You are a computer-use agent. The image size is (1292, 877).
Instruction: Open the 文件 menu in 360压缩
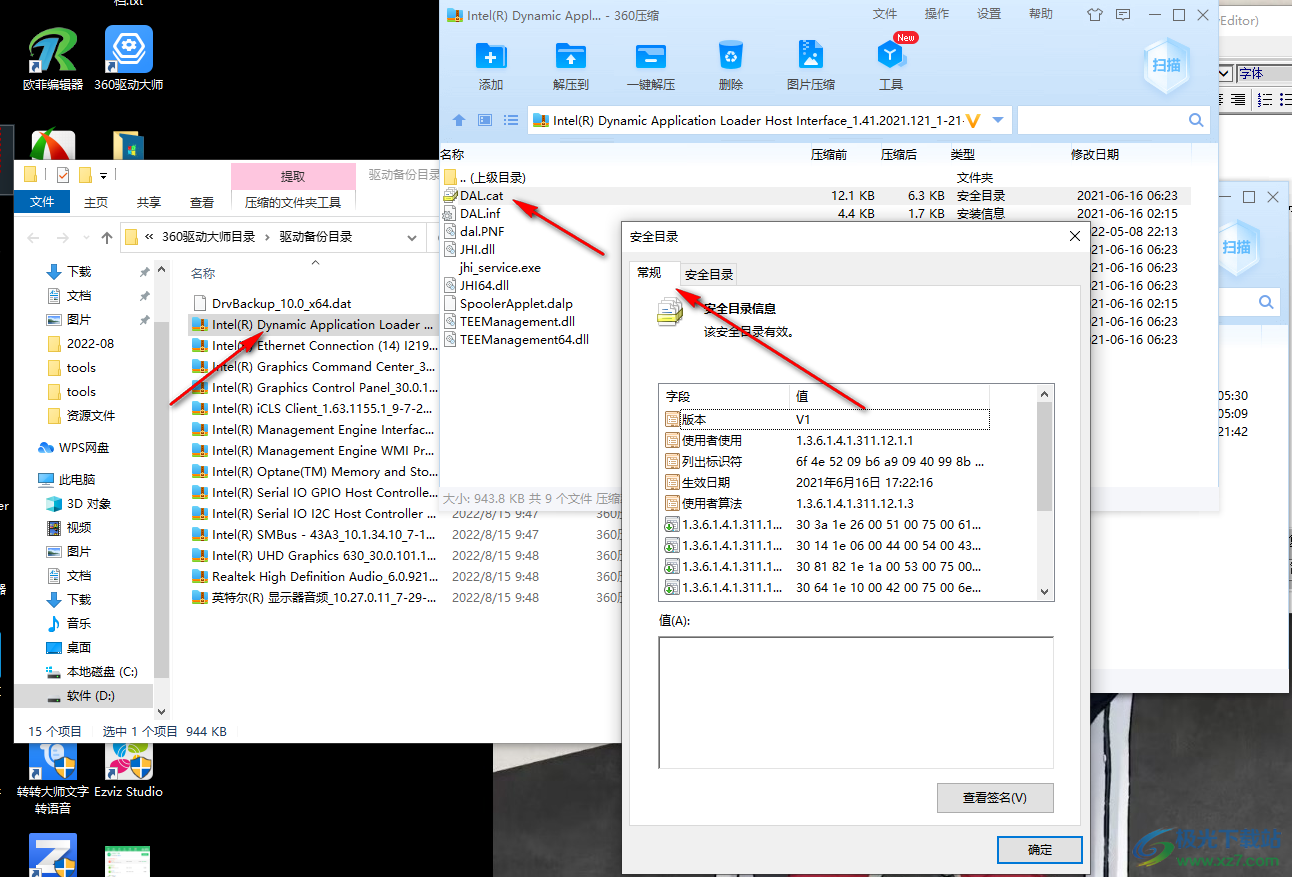pos(885,14)
